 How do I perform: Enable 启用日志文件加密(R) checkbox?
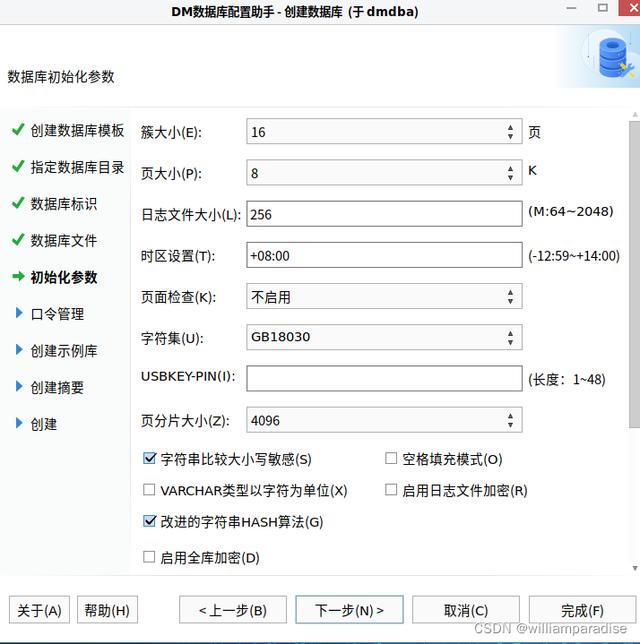click(x=391, y=489)
